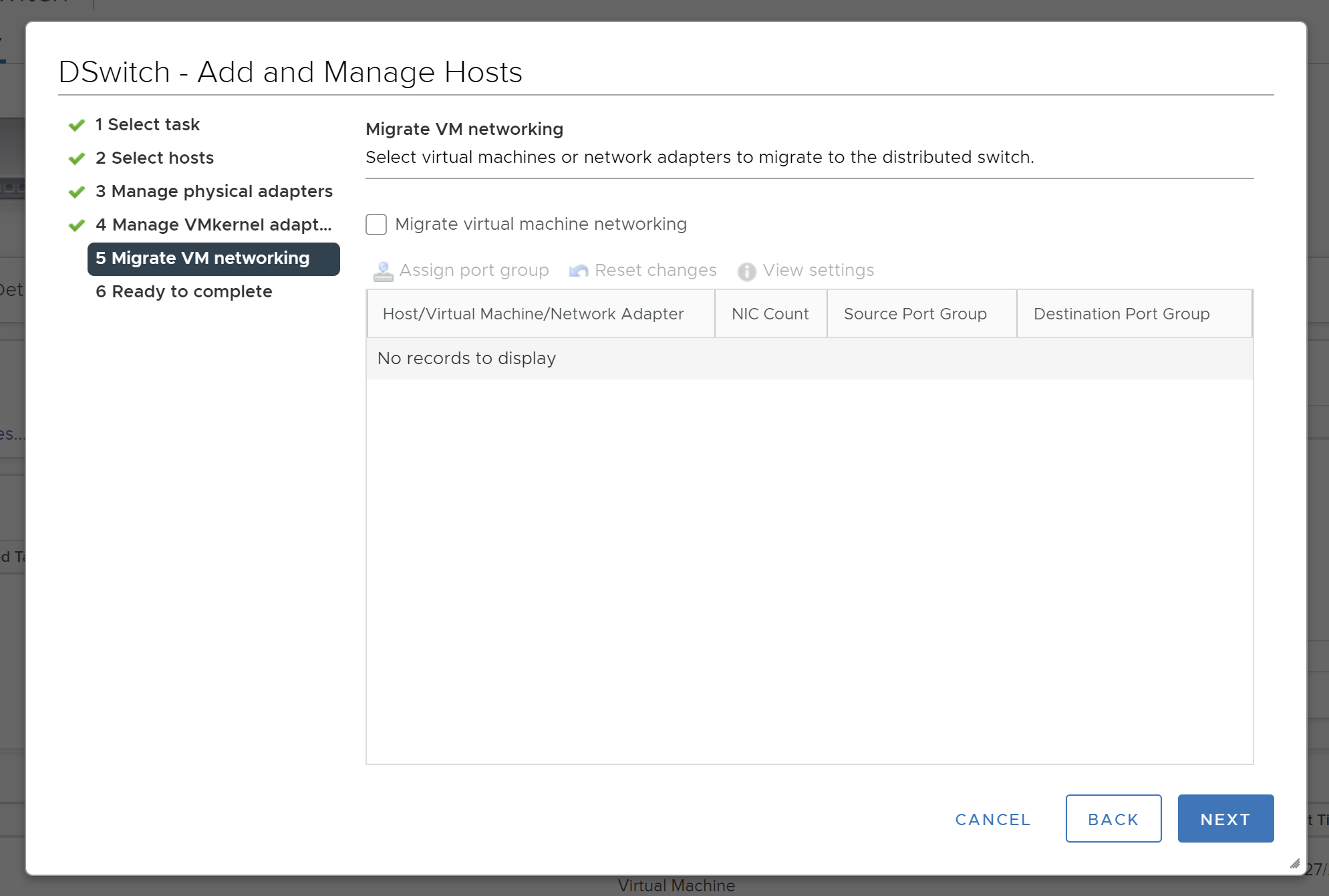The width and height of the screenshot is (1329, 896).
Task: Click the Assign port group icon
Action: pos(383,271)
